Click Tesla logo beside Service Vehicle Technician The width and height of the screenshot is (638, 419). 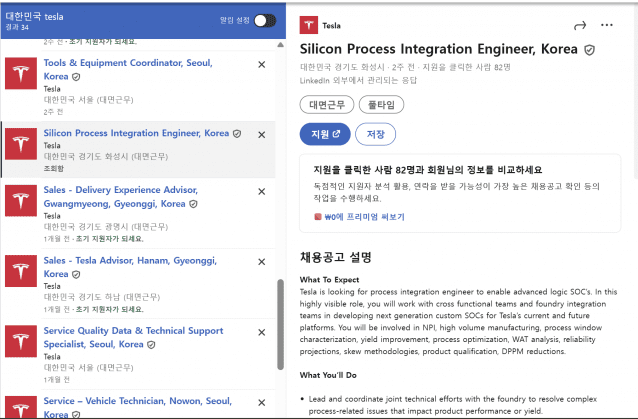tap(20, 406)
